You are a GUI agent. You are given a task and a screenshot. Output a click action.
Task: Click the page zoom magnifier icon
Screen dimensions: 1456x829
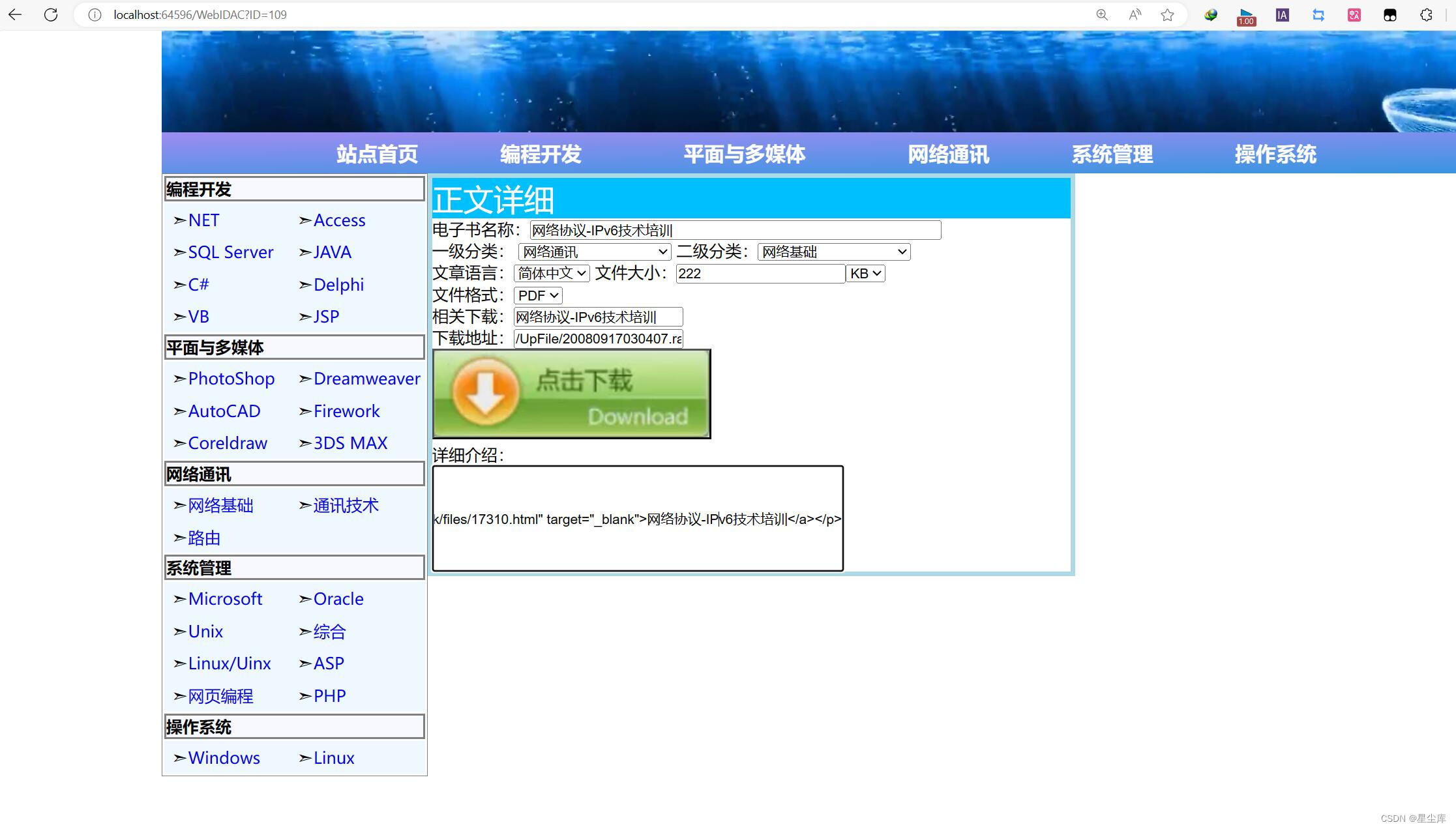point(1102,14)
